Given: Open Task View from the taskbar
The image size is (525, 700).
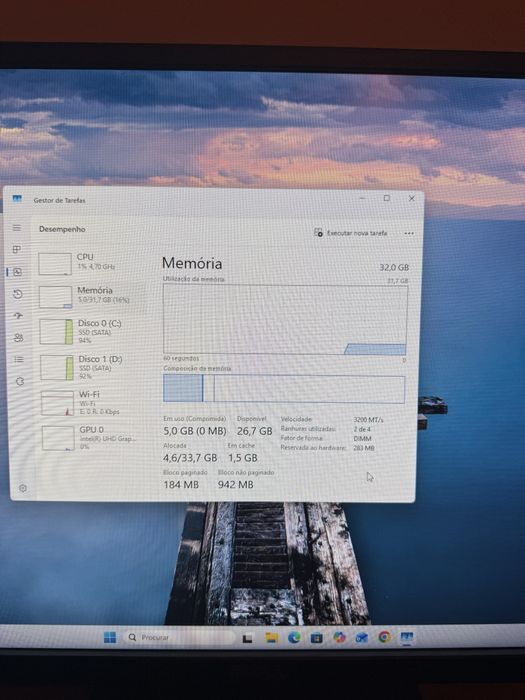Looking at the screenshot, I should tap(247, 638).
